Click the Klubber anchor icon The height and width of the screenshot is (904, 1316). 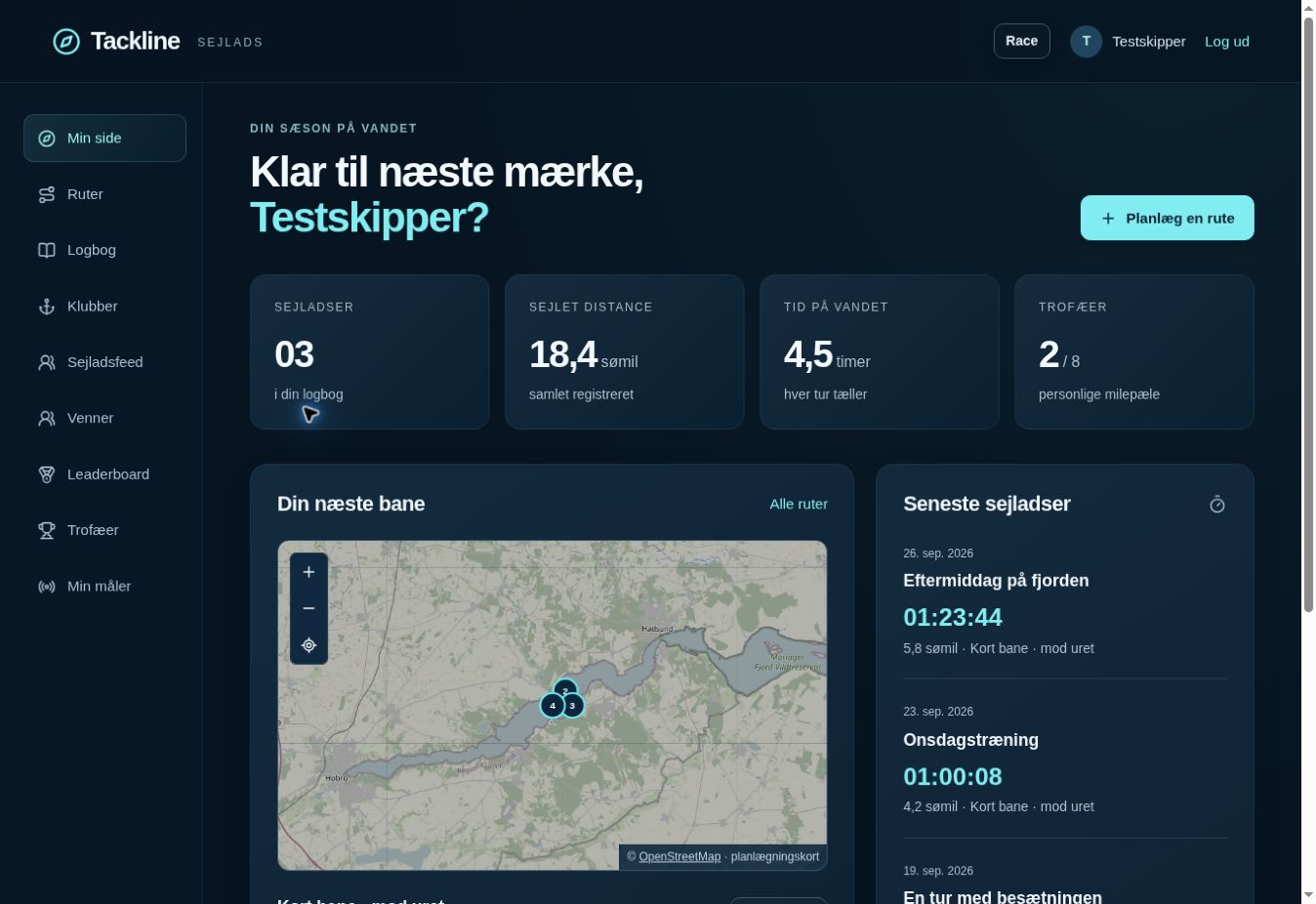pos(47,307)
